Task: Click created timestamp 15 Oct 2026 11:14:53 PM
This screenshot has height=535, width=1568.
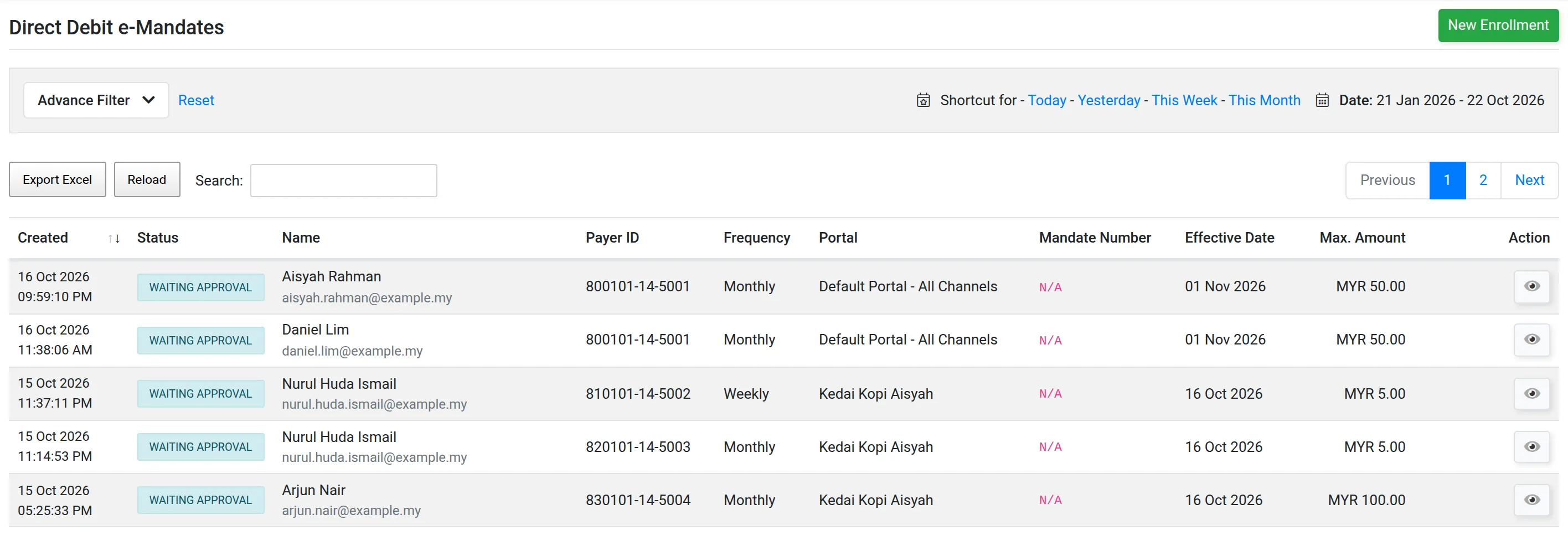Action: click(55, 447)
